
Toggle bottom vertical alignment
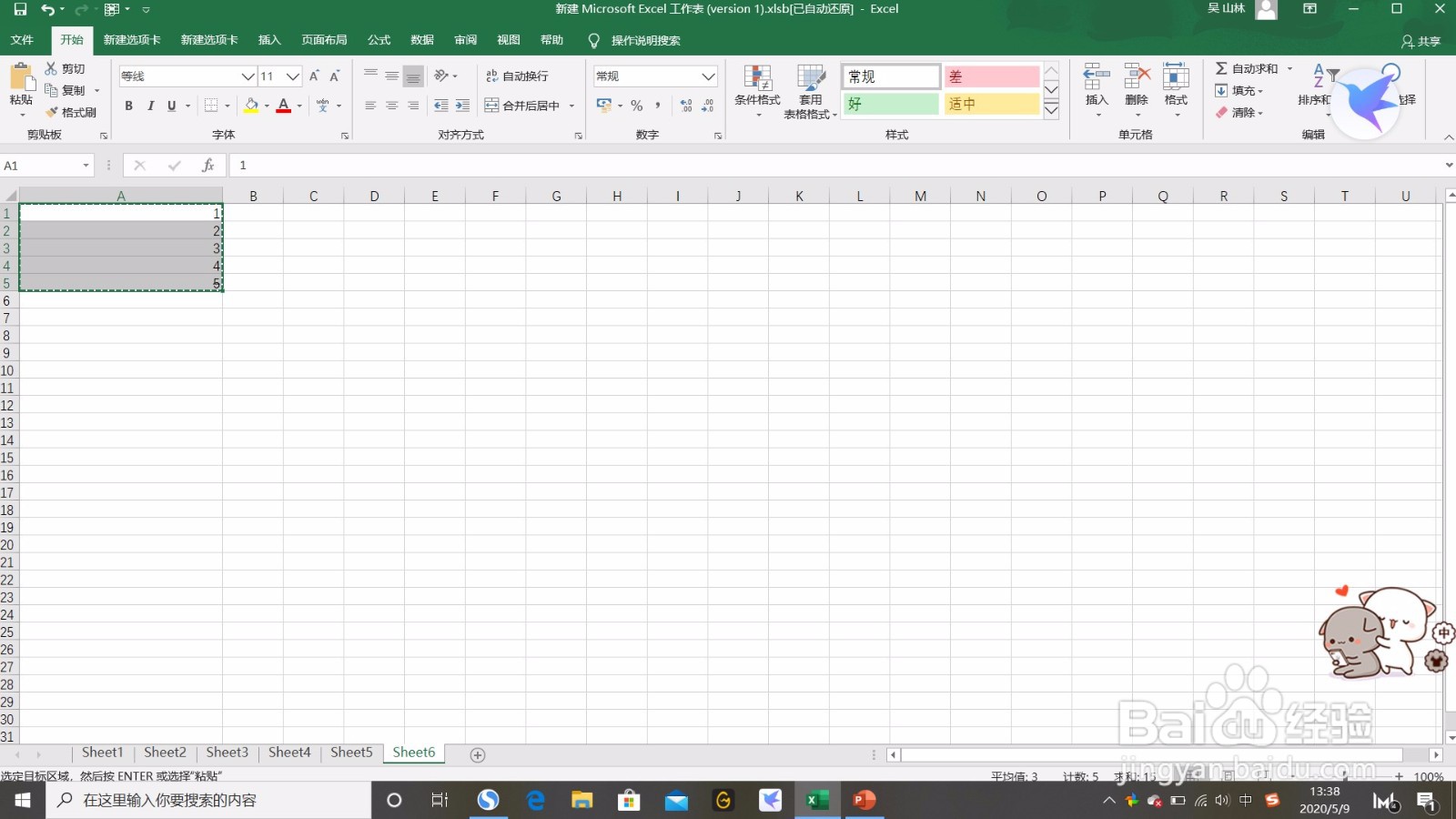pos(413,76)
